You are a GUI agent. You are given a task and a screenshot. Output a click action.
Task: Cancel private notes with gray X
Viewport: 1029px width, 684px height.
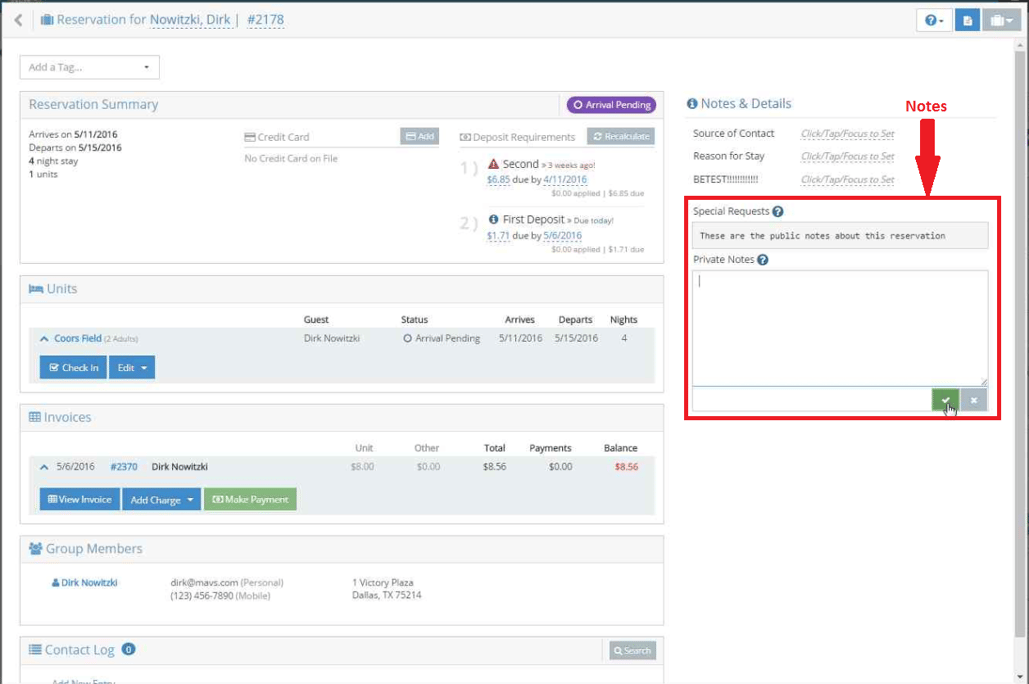coord(974,400)
